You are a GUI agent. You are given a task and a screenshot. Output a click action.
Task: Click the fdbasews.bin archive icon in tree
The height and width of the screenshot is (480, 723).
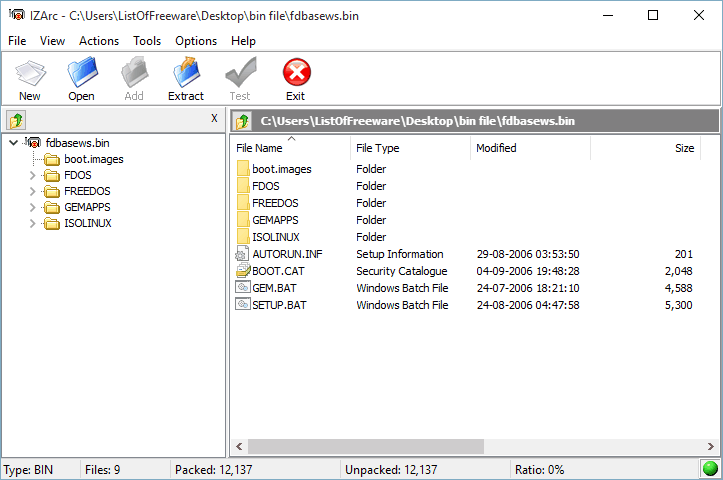click(x=33, y=142)
